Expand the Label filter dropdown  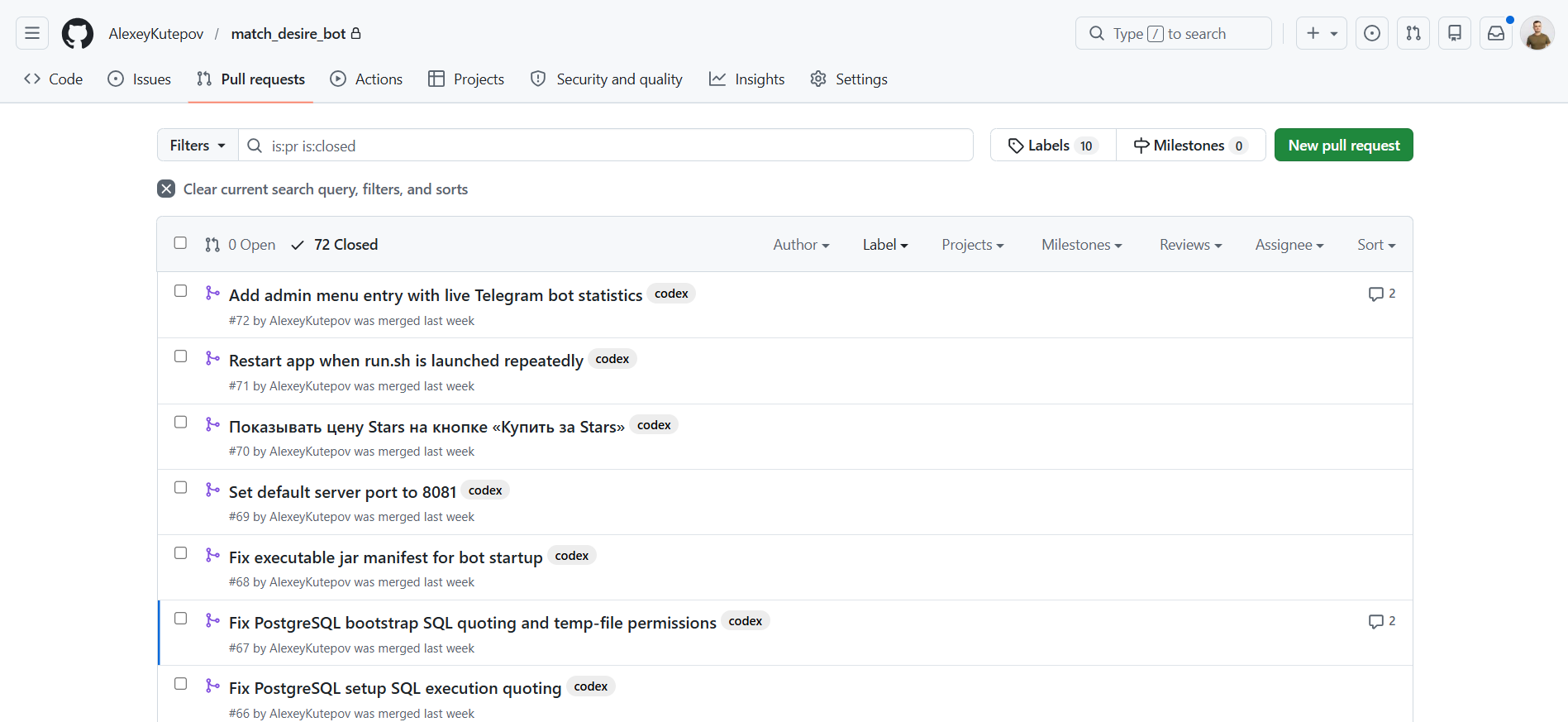point(885,245)
